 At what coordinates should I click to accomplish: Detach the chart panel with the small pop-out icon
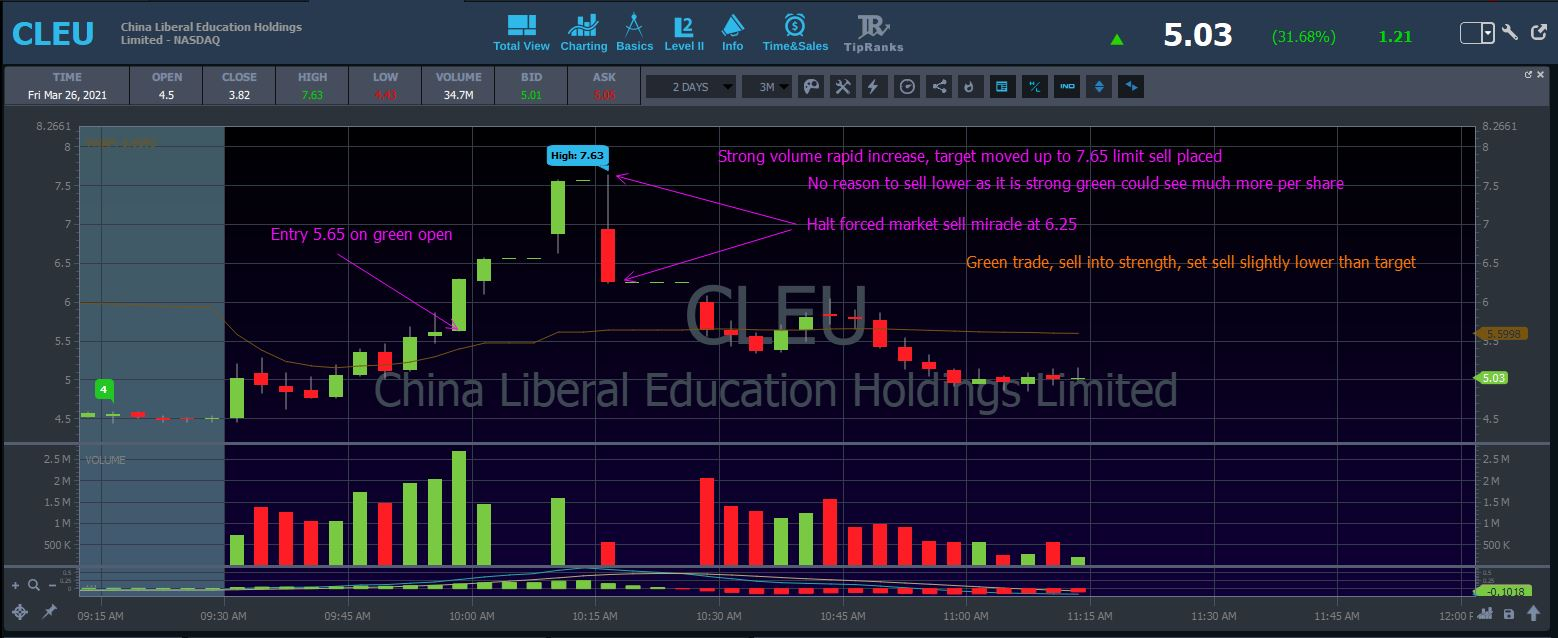[1527, 74]
